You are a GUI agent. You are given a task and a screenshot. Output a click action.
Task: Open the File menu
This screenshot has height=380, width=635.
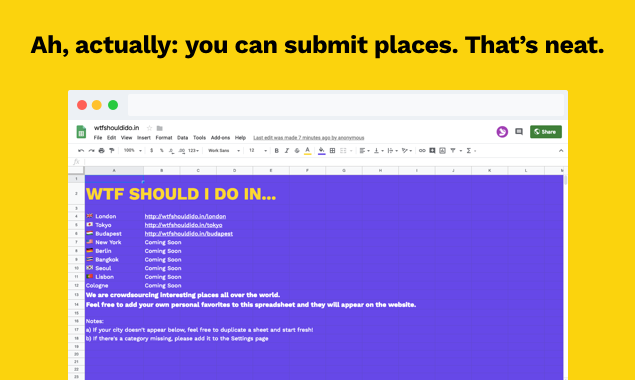click(x=98, y=138)
